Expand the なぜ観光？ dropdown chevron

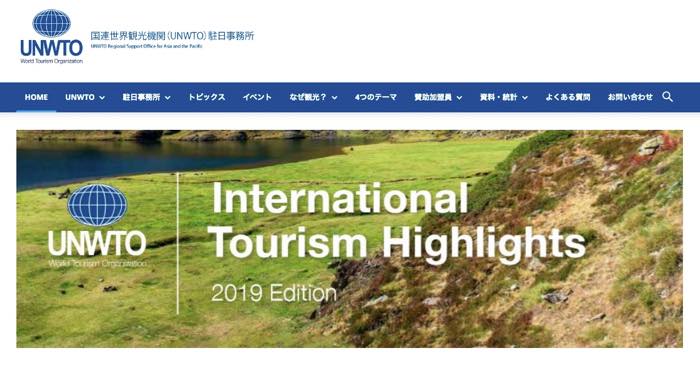(x=334, y=98)
